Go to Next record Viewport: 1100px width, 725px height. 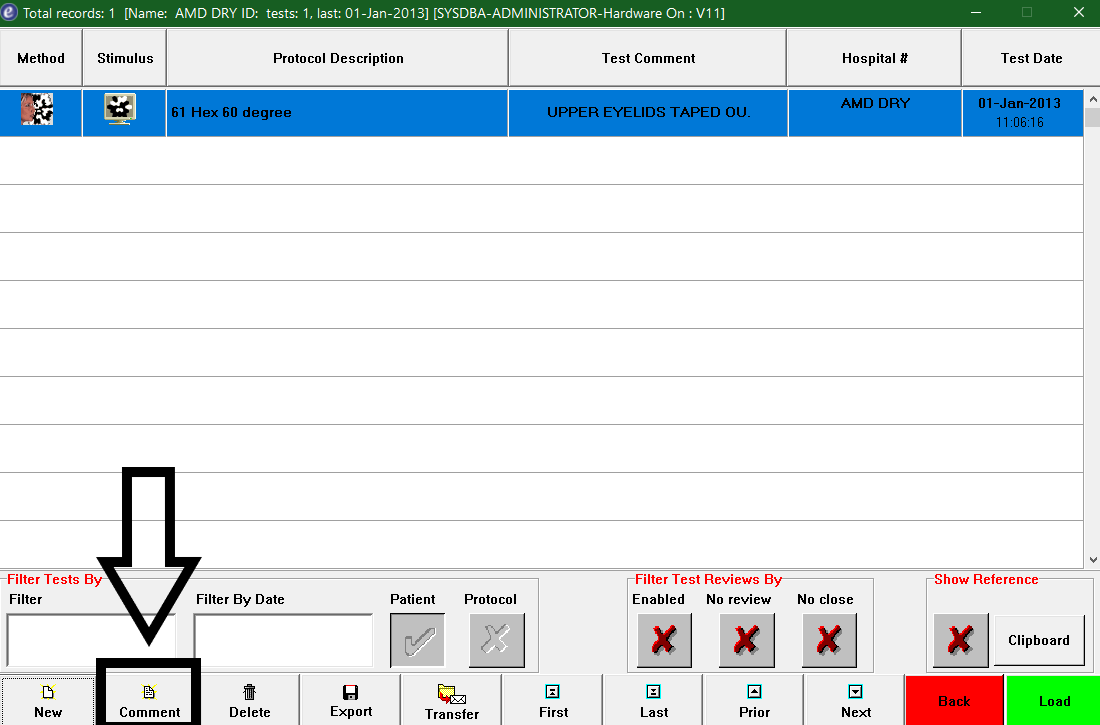click(856, 700)
